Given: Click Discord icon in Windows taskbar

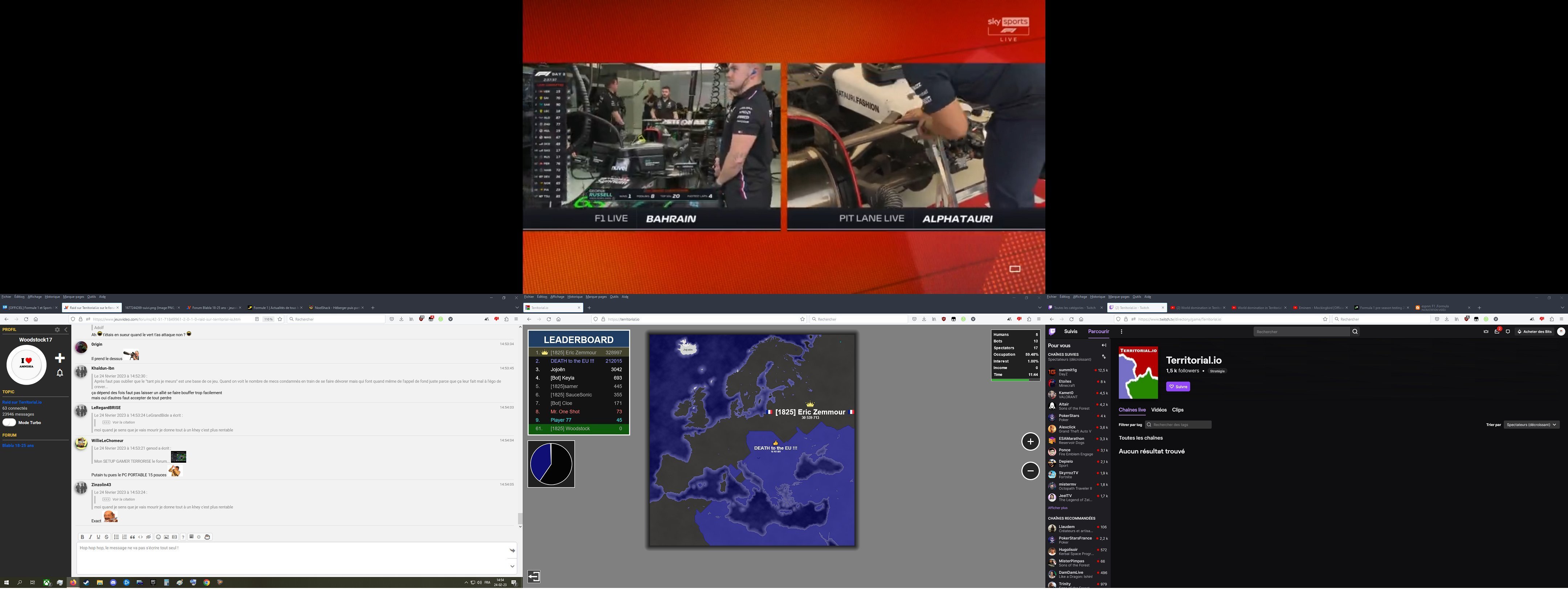Looking at the screenshot, I should (113, 583).
